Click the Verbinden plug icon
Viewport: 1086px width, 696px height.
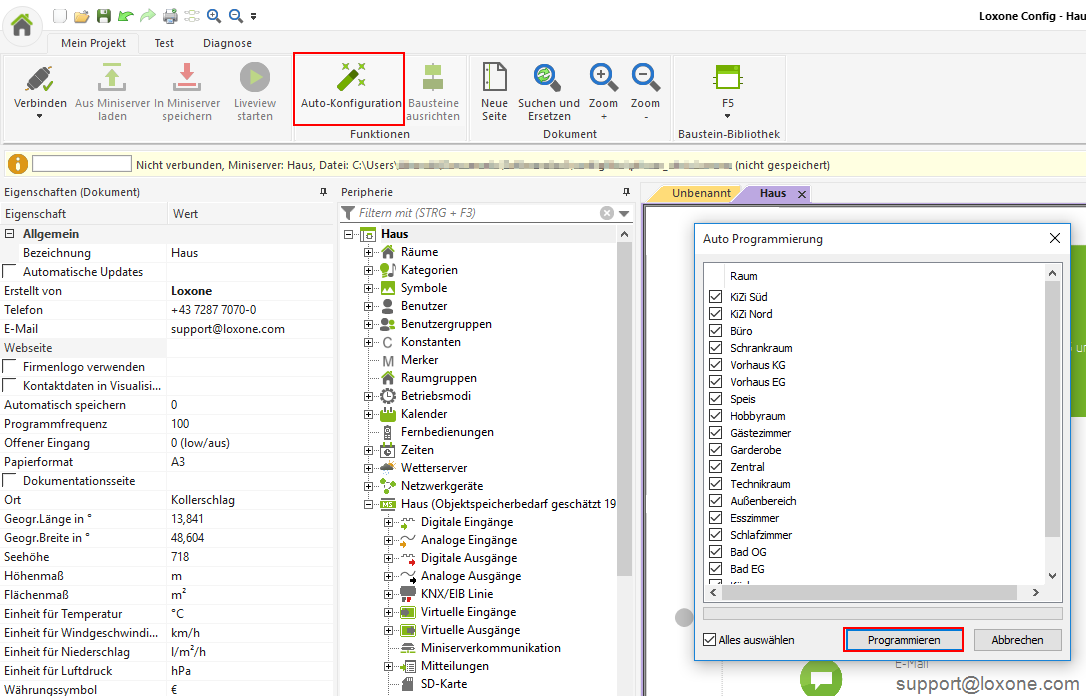click(40, 78)
